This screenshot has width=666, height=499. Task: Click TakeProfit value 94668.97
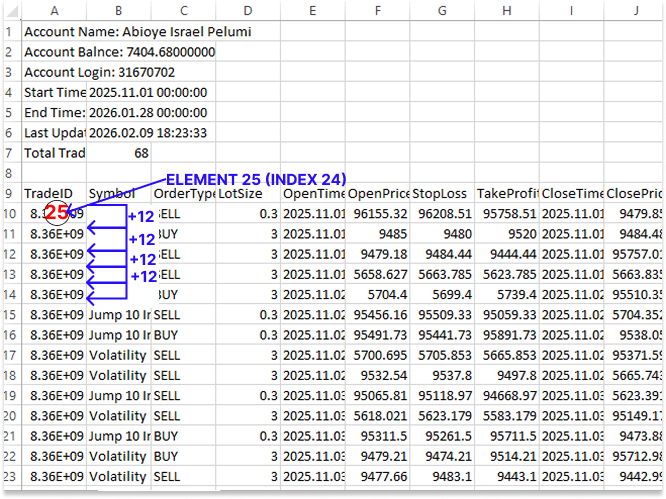click(x=507, y=395)
